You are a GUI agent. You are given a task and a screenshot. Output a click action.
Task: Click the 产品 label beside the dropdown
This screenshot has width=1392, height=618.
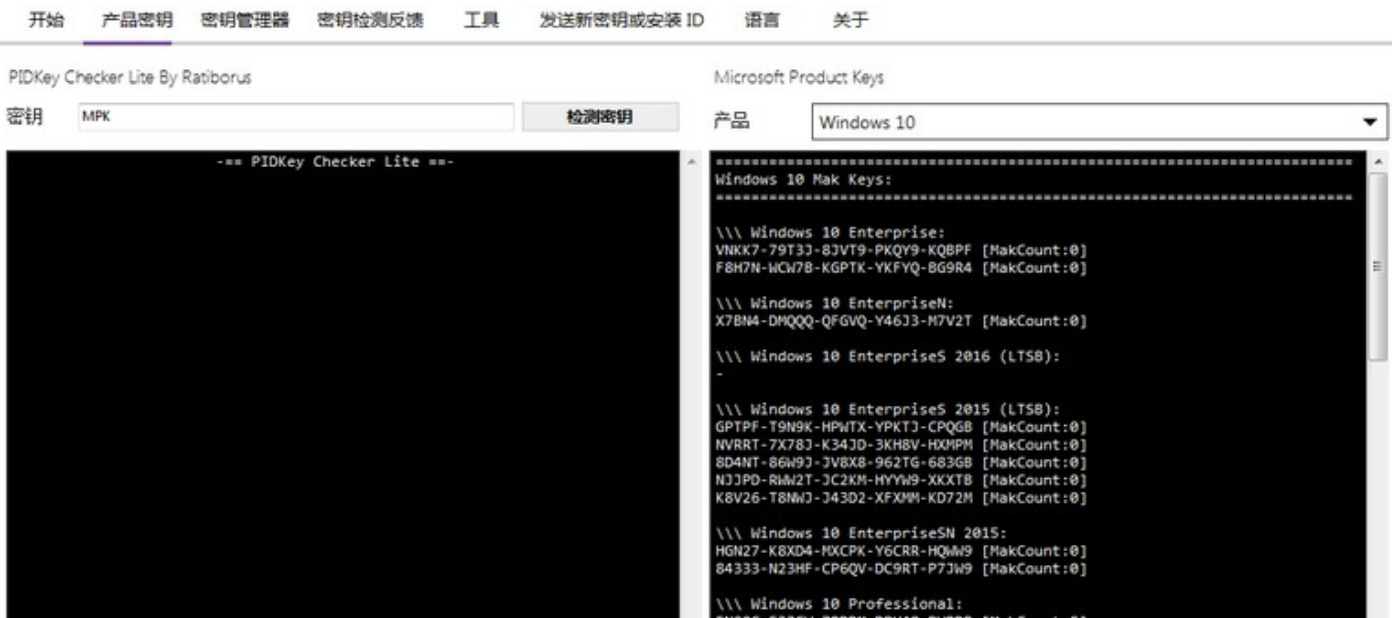[731, 121]
